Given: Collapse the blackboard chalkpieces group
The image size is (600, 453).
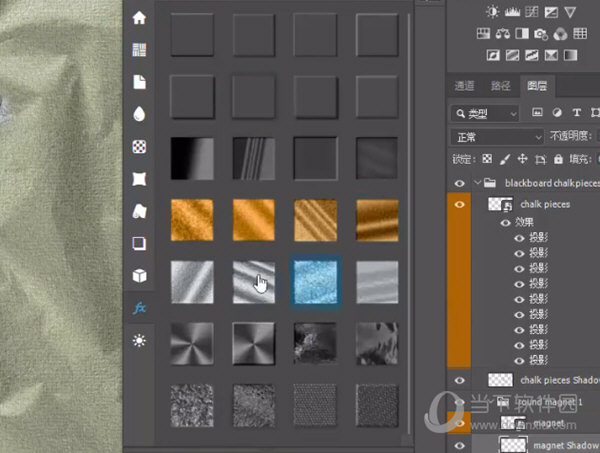Looking at the screenshot, I should [x=476, y=183].
